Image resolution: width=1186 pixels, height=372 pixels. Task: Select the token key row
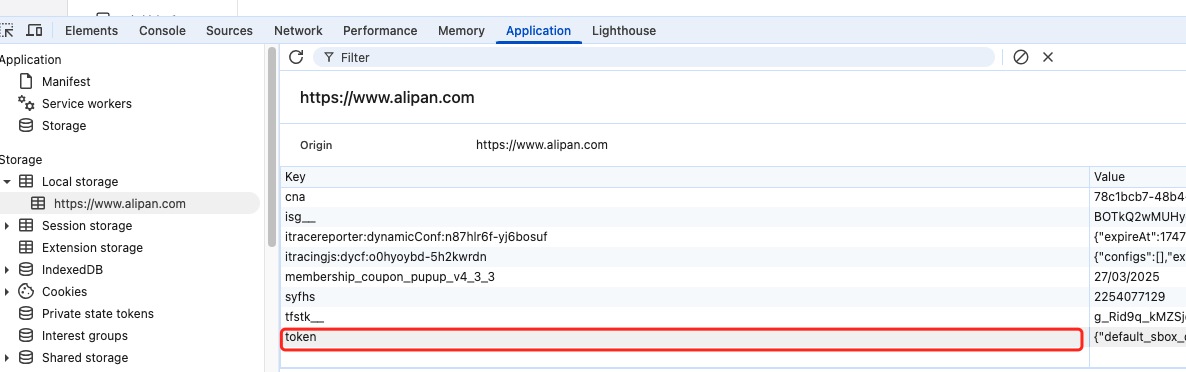pyautogui.click(x=685, y=338)
